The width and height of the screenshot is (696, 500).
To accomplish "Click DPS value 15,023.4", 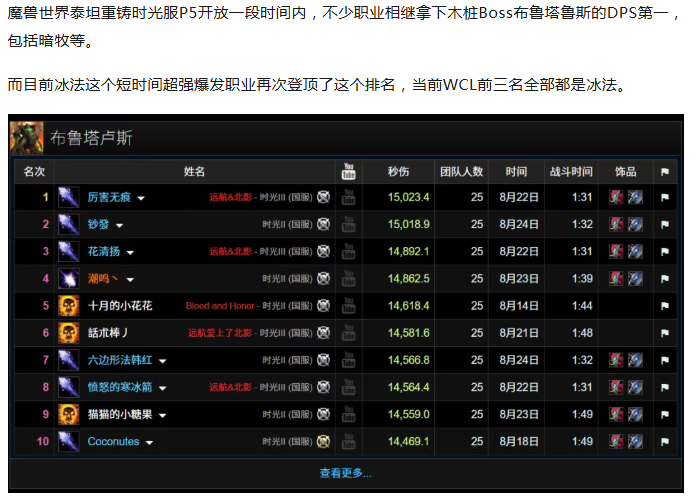I will point(408,197).
